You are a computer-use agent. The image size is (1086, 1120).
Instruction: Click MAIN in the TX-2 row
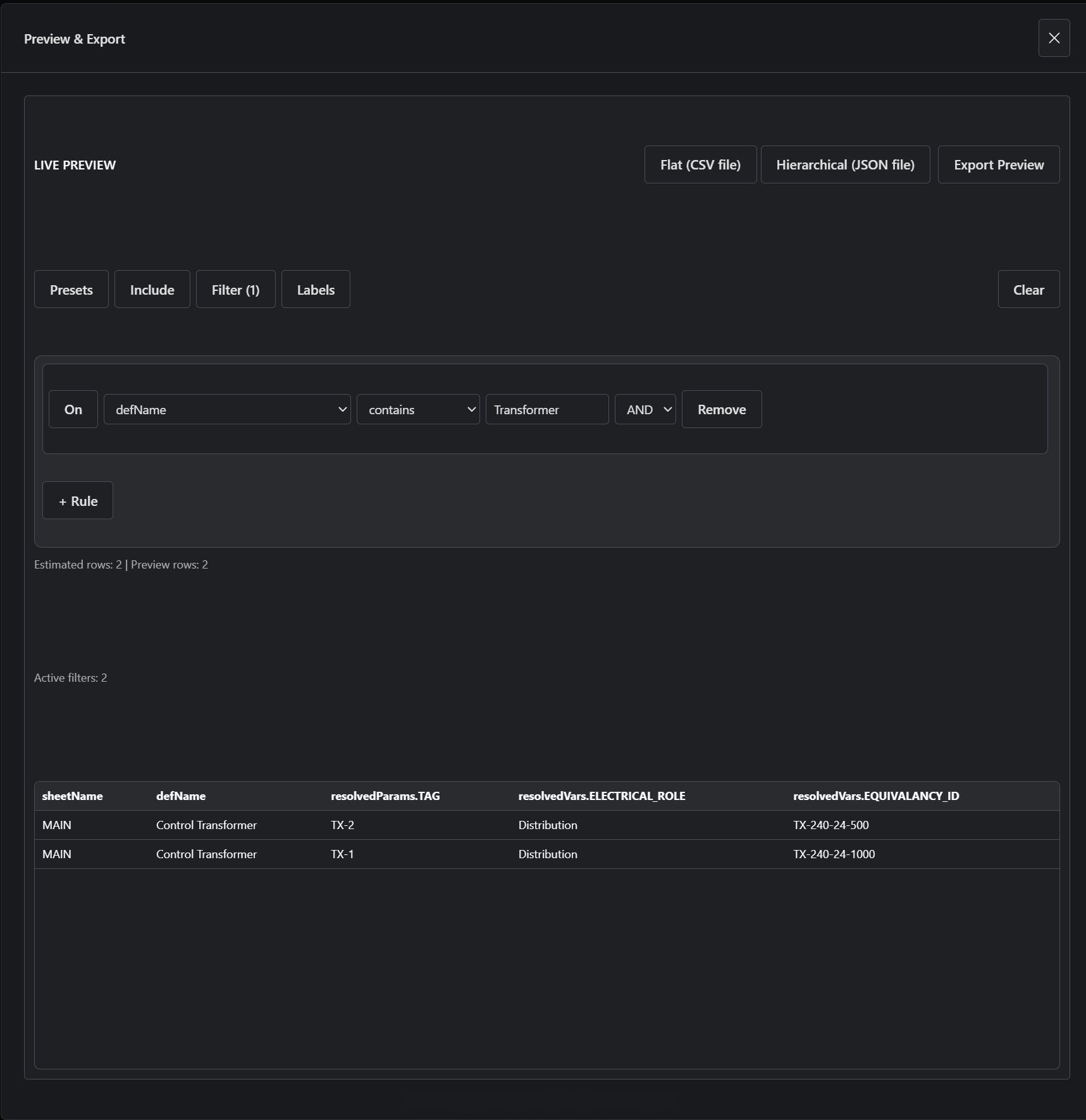tap(57, 825)
